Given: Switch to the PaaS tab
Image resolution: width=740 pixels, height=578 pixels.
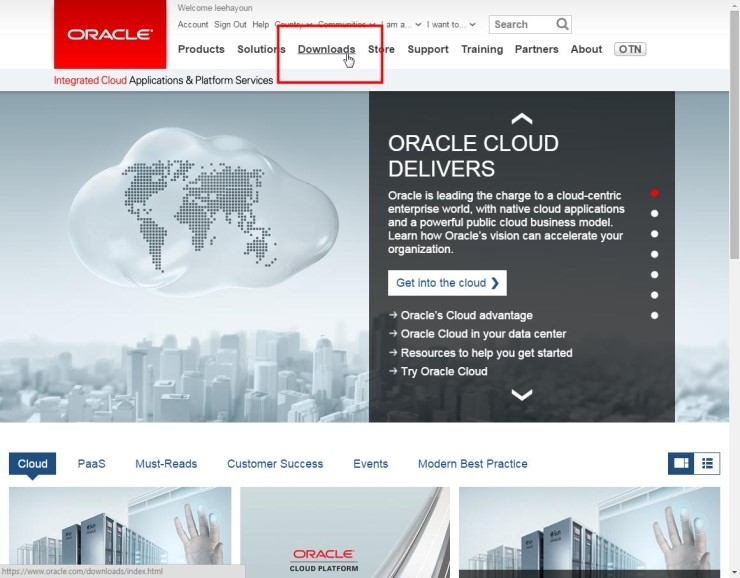Looking at the screenshot, I should [91, 463].
